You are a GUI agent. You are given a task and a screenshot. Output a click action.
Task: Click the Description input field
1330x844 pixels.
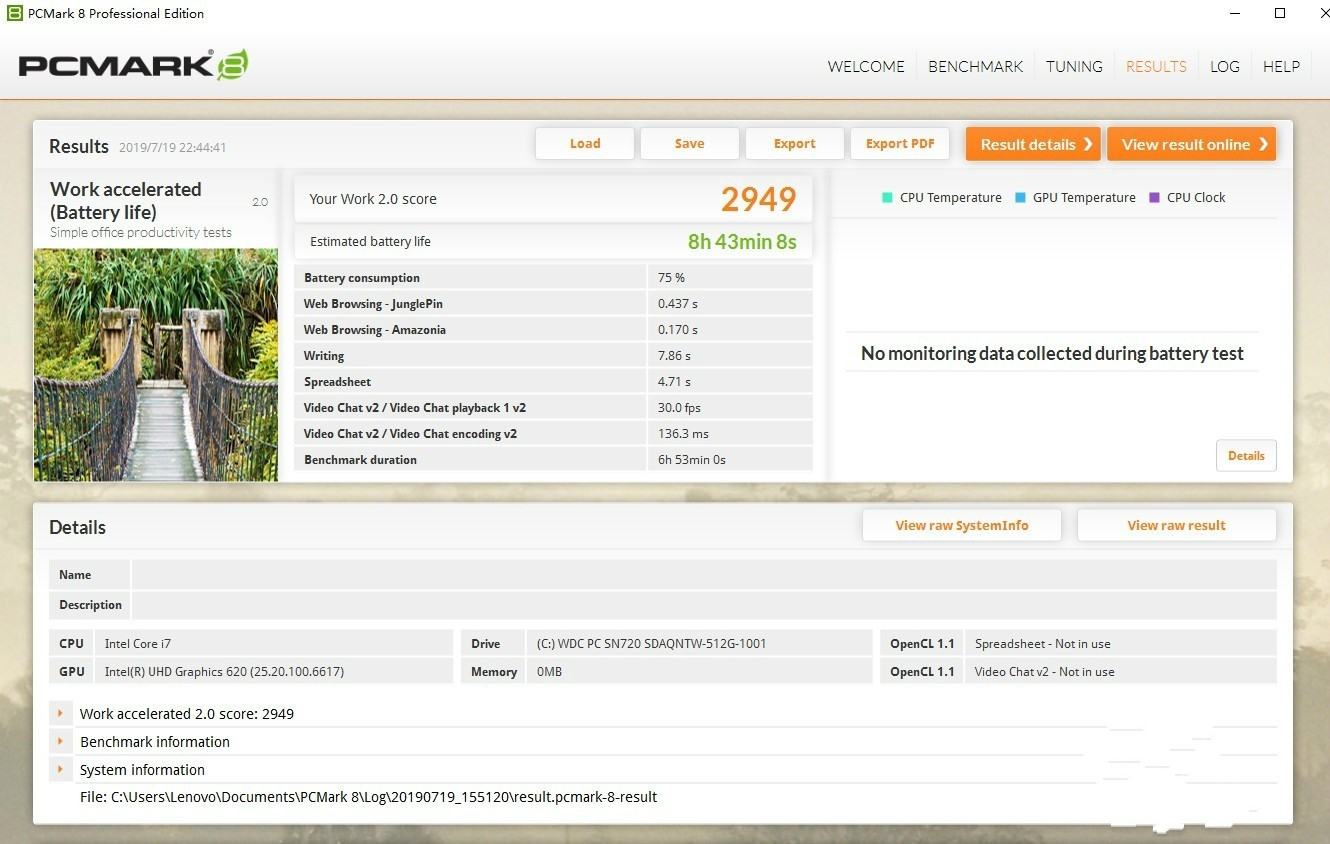coord(704,604)
